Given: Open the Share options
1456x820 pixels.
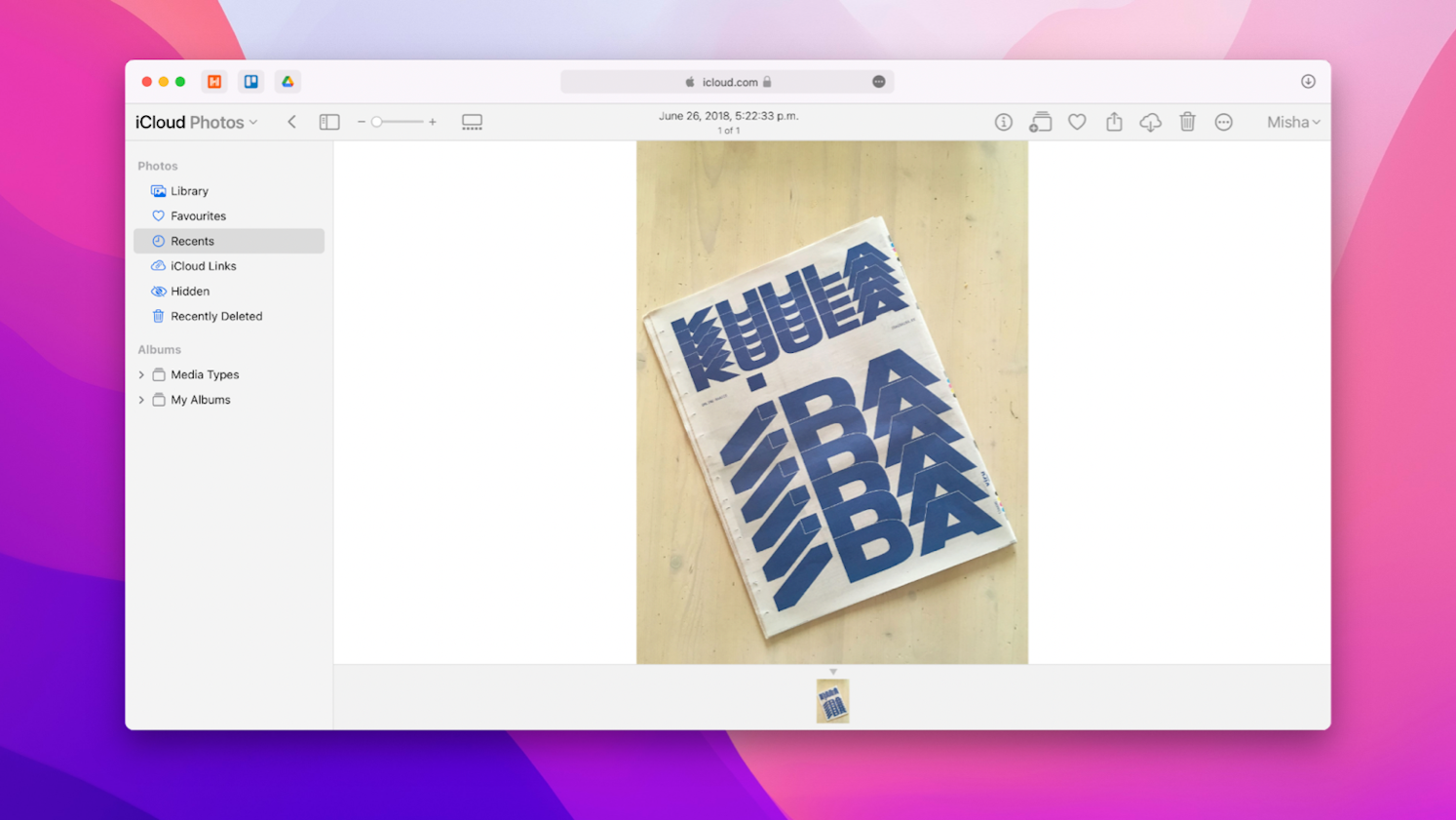Looking at the screenshot, I should tap(1114, 122).
